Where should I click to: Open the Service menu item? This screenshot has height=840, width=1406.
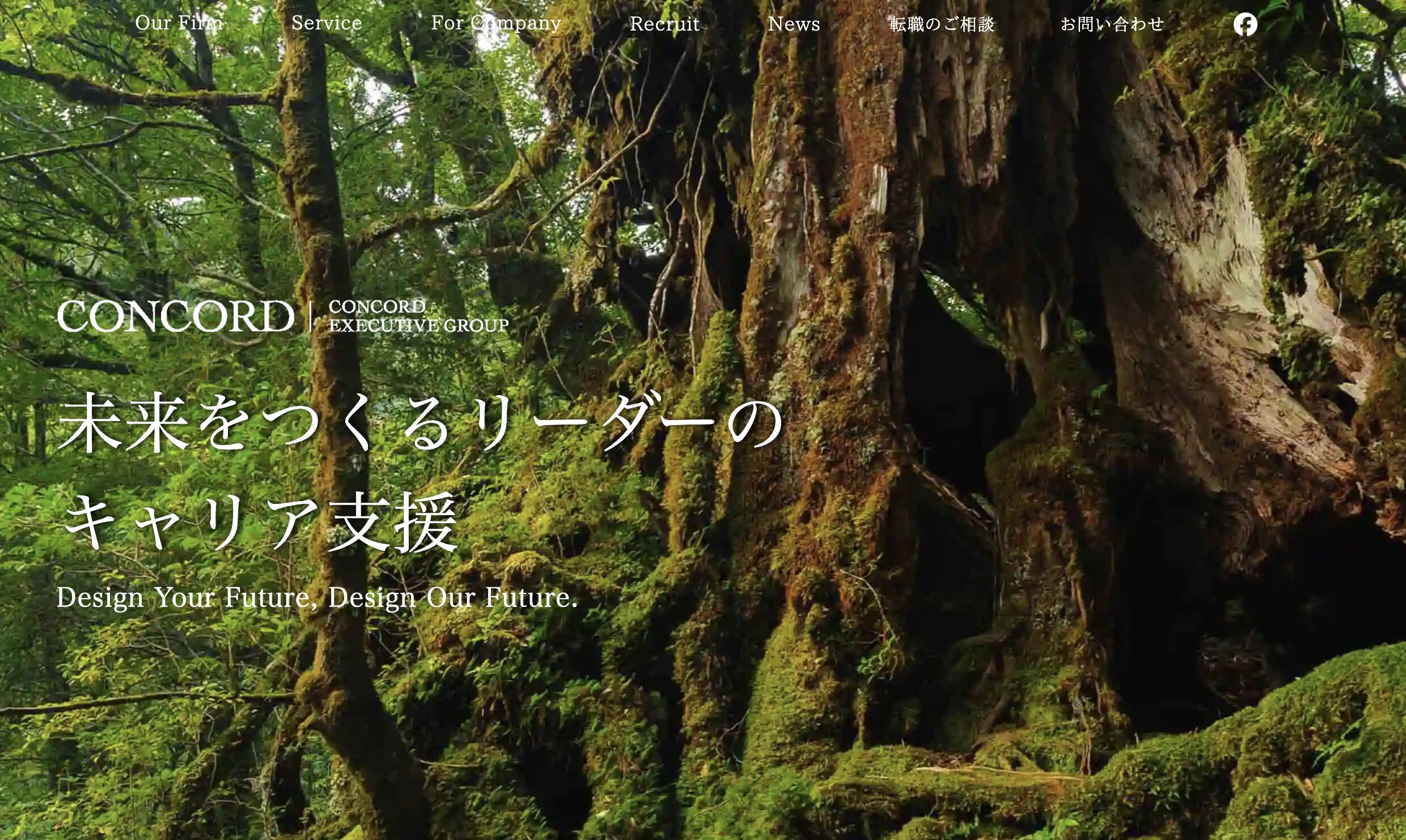point(327,23)
